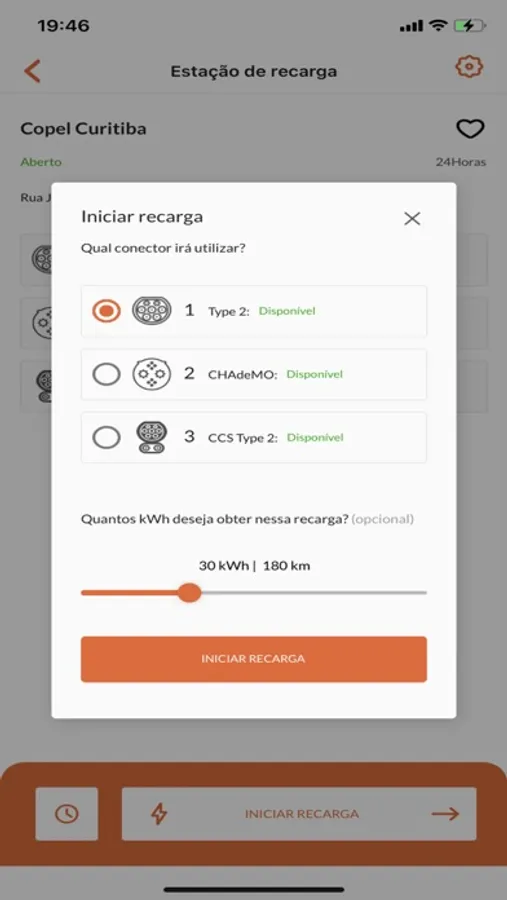Click the CCS Type 2 plug icon
This screenshot has height=900, width=507.
pos(152,437)
